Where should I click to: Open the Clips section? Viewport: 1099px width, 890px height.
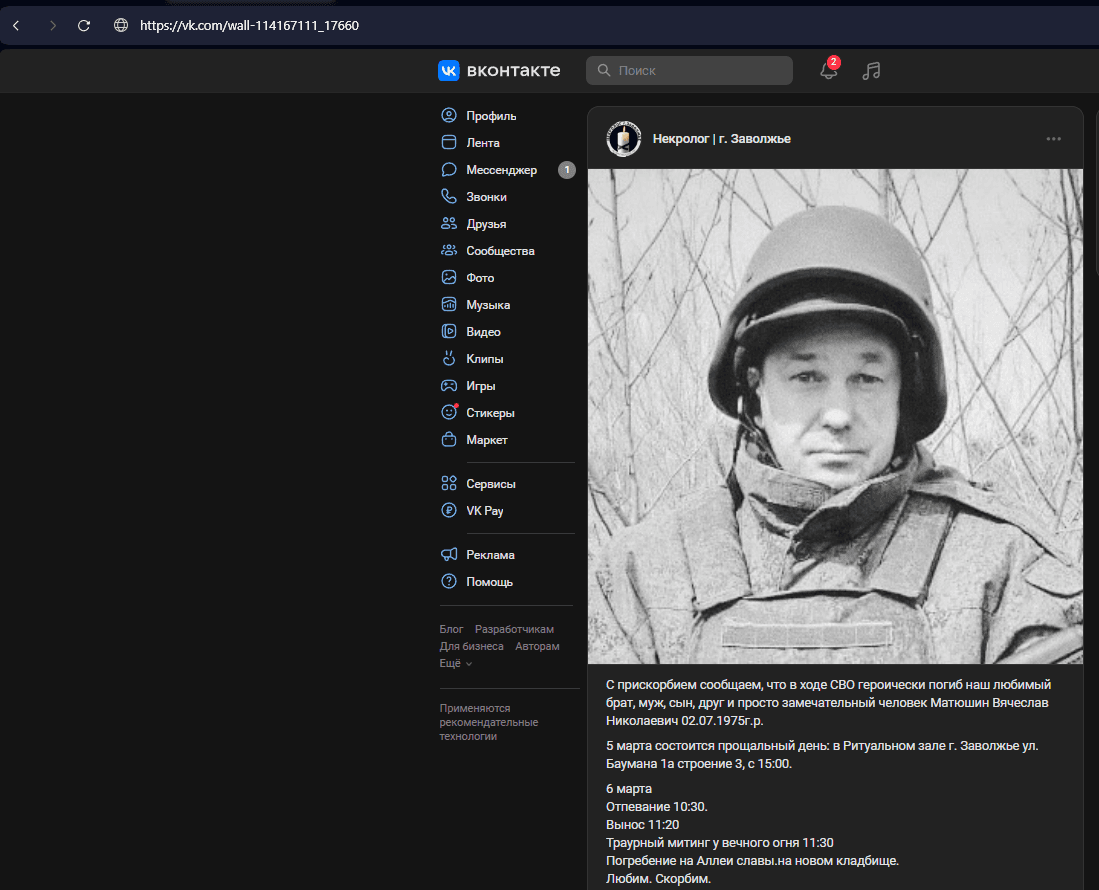(484, 359)
